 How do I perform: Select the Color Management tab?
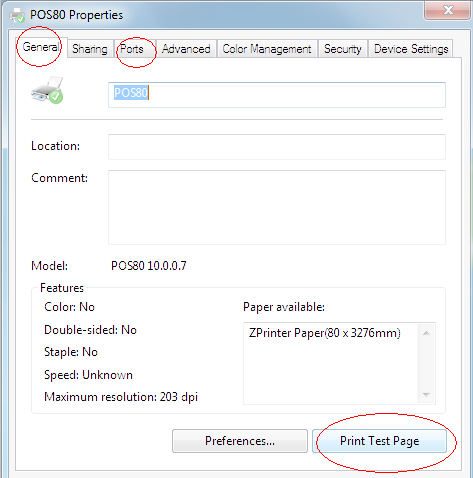click(267, 49)
